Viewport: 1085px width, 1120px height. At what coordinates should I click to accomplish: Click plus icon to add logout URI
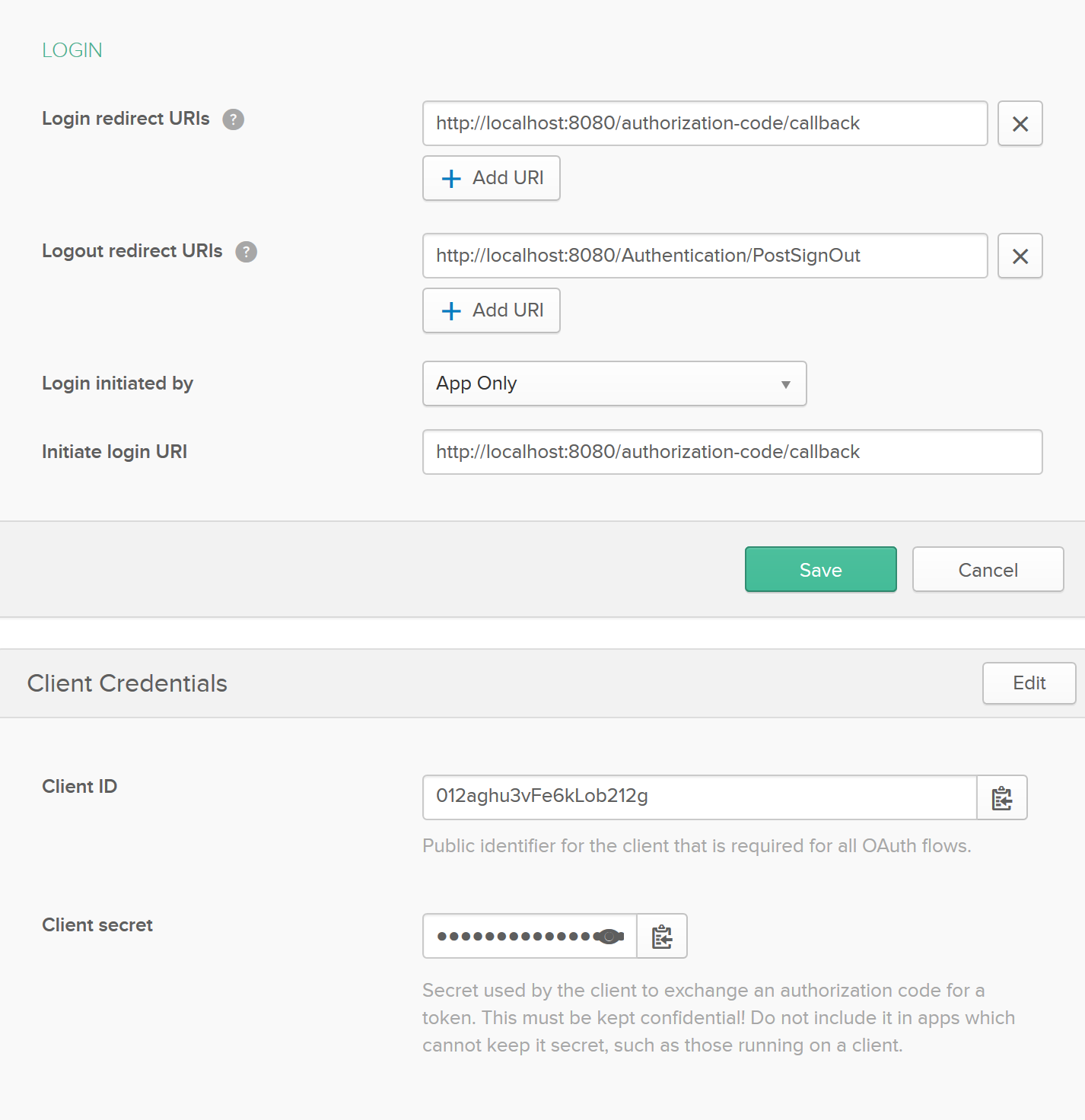[x=451, y=311]
